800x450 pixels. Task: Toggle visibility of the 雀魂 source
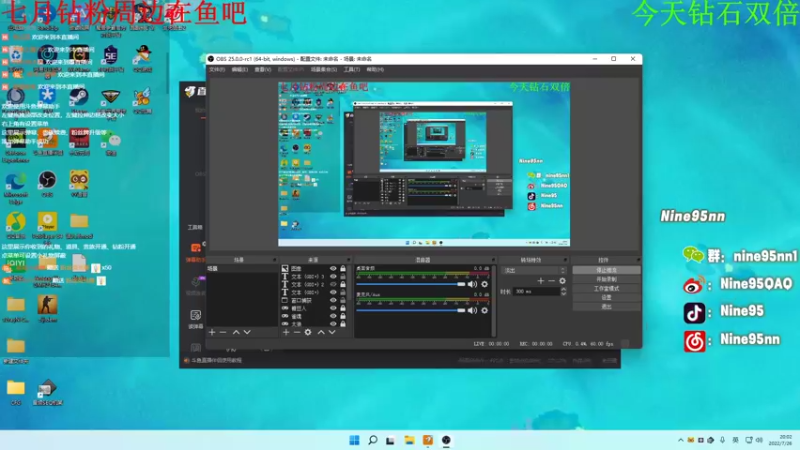[x=333, y=316]
